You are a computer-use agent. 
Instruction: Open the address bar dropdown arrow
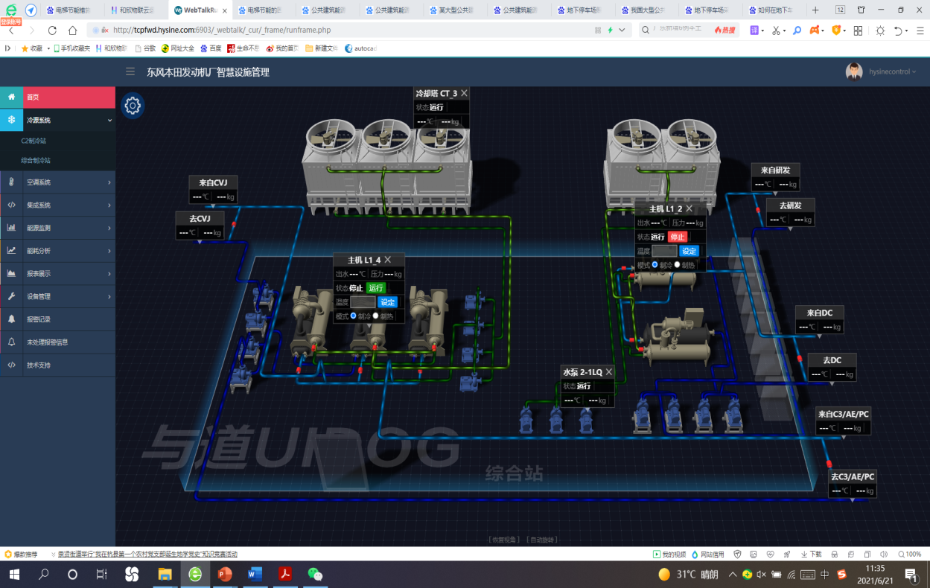[x=622, y=30]
